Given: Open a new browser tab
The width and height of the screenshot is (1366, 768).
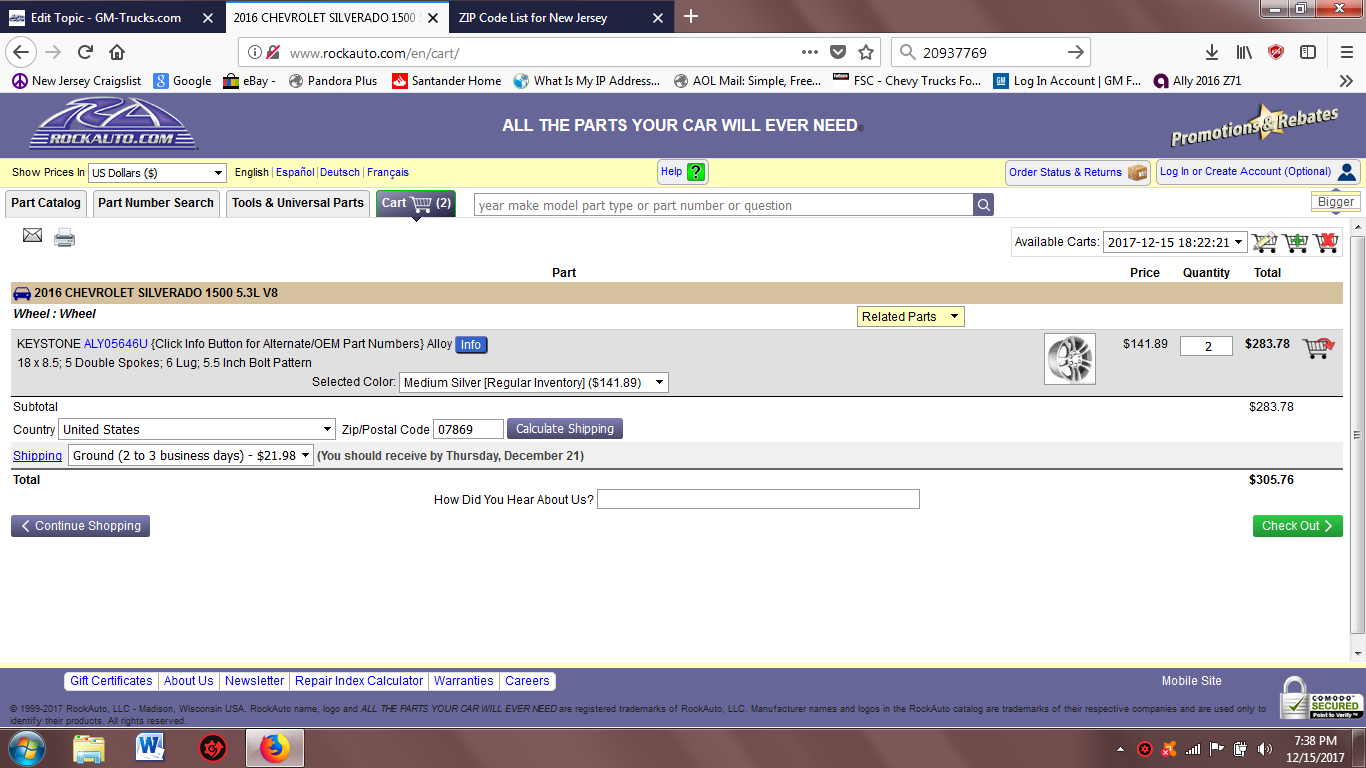Looking at the screenshot, I should pos(691,16).
